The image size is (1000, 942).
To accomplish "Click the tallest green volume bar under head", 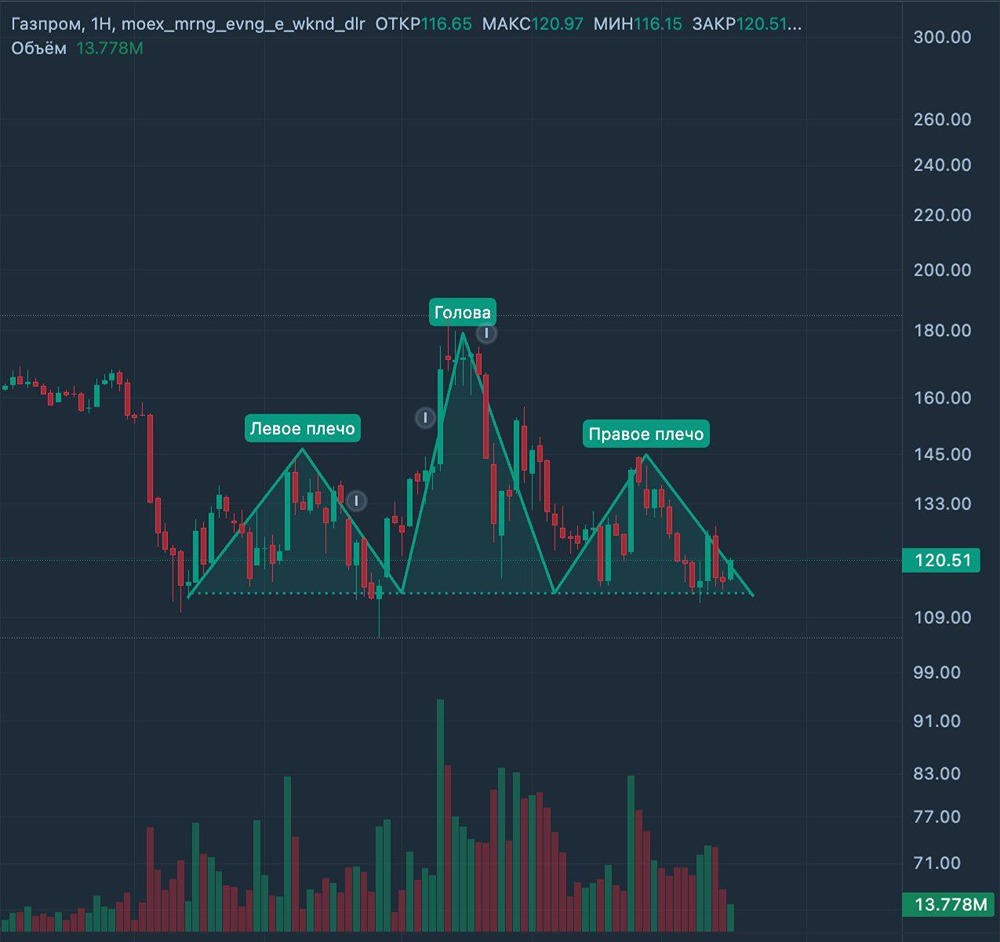I will click(440, 816).
